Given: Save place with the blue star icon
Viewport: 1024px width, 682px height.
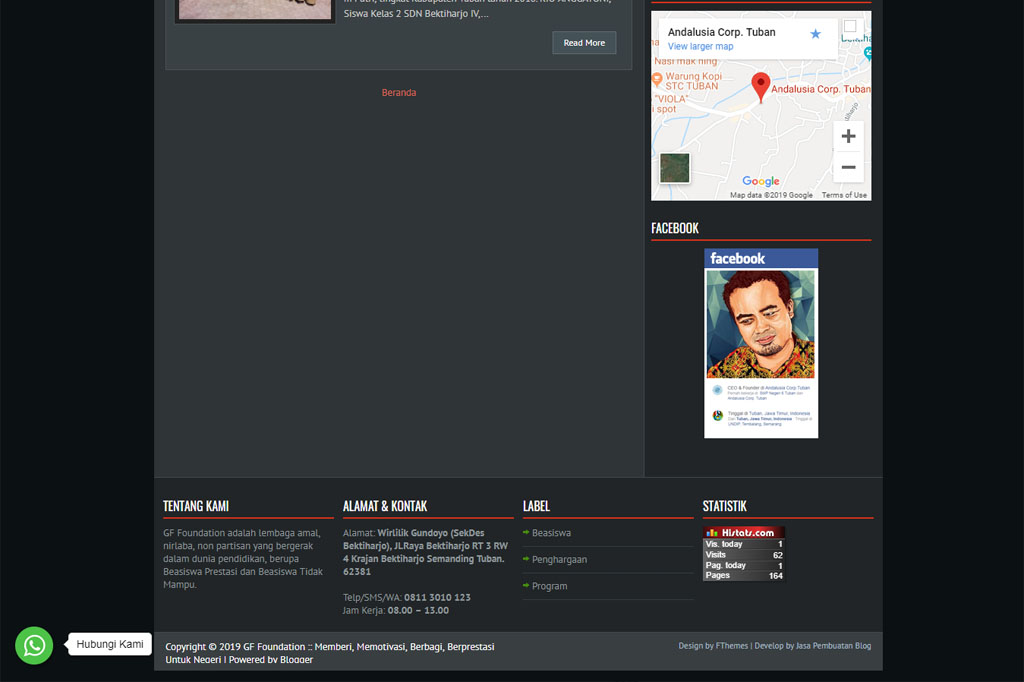Looking at the screenshot, I should pyautogui.click(x=815, y=34).
